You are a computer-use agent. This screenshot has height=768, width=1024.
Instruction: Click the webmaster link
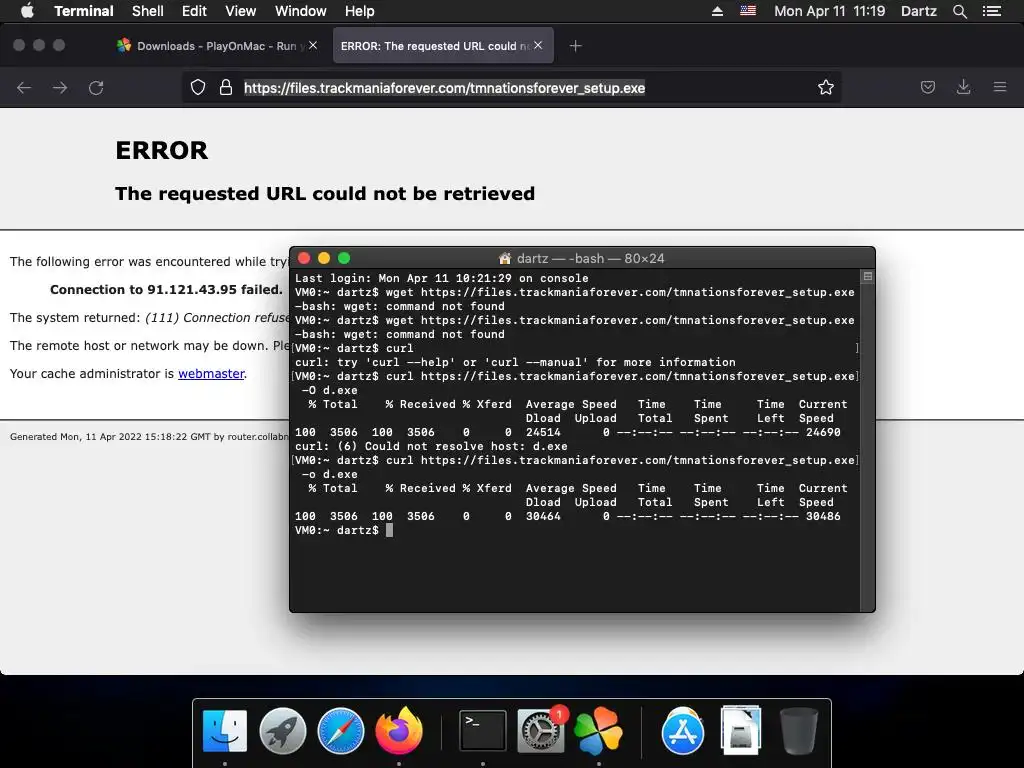[x=211, y=374]
